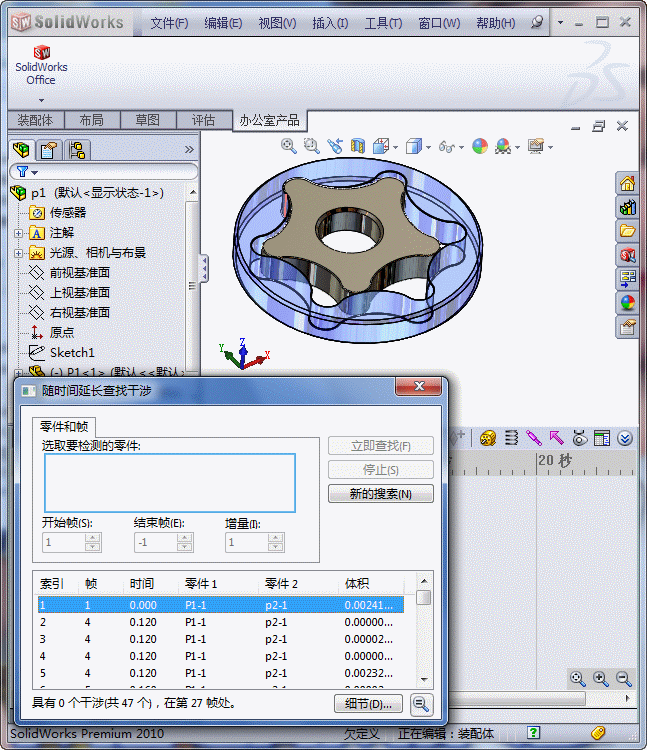This screenshot has height=750, width=647.
Task: Click the View Settings monitor icon
Action: pyautogui.click(x=536, y=146)
